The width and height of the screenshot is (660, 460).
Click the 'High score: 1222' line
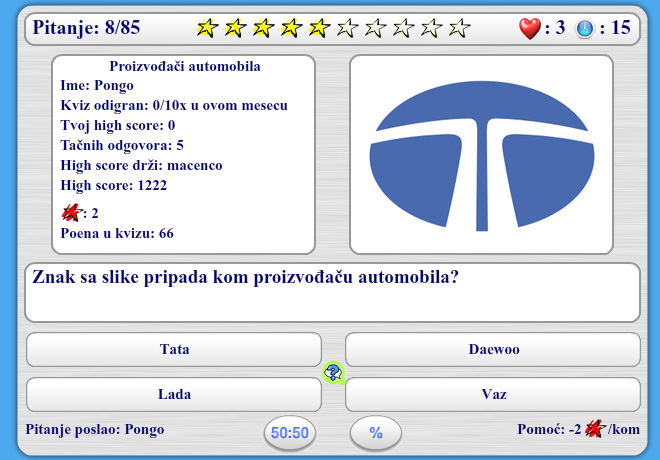(114, 185)
